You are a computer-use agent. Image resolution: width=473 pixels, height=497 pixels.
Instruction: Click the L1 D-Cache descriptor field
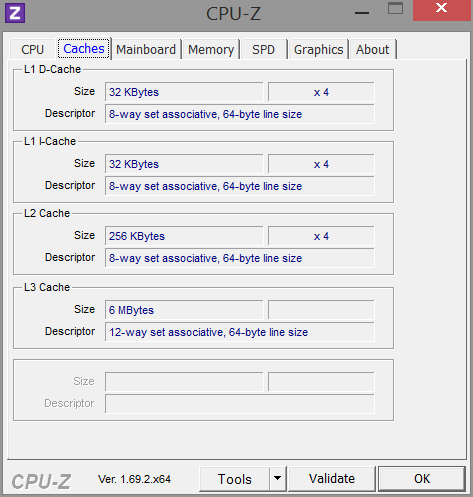240,114
